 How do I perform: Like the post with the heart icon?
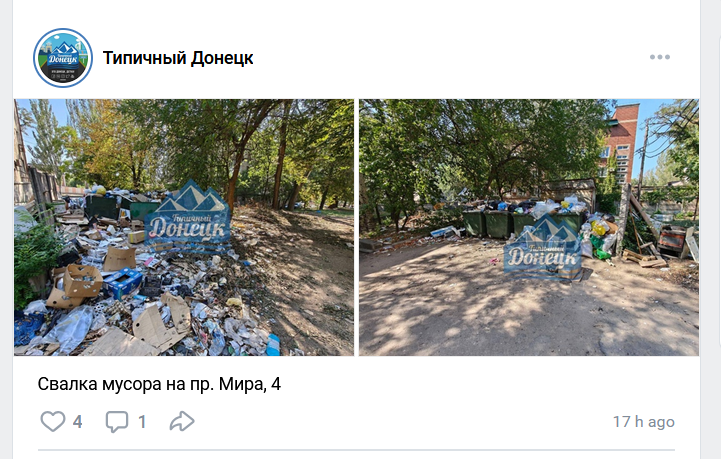53,421
